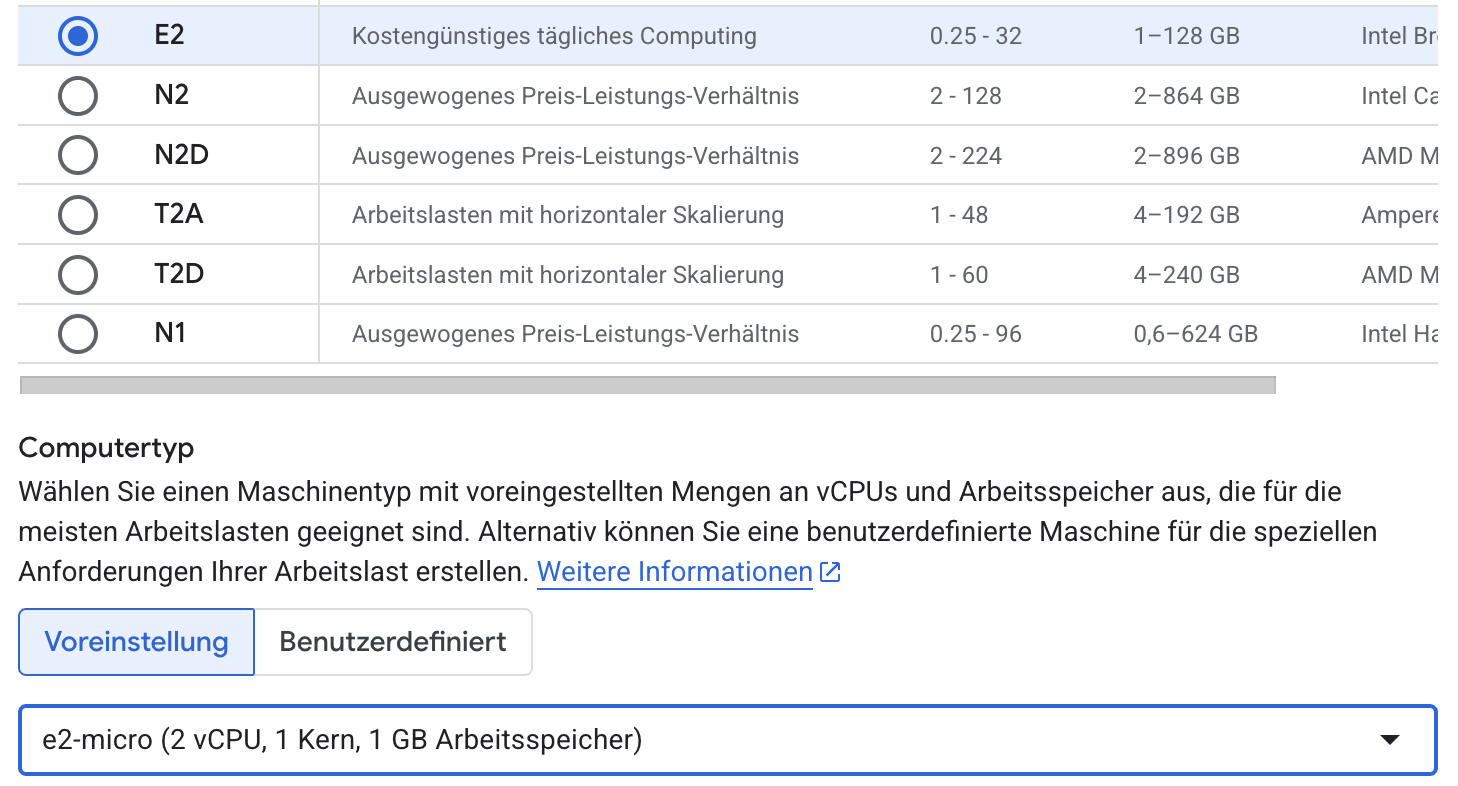Select the T2A series radio button
Screen dimensions: 1458x786
point(78,215)
